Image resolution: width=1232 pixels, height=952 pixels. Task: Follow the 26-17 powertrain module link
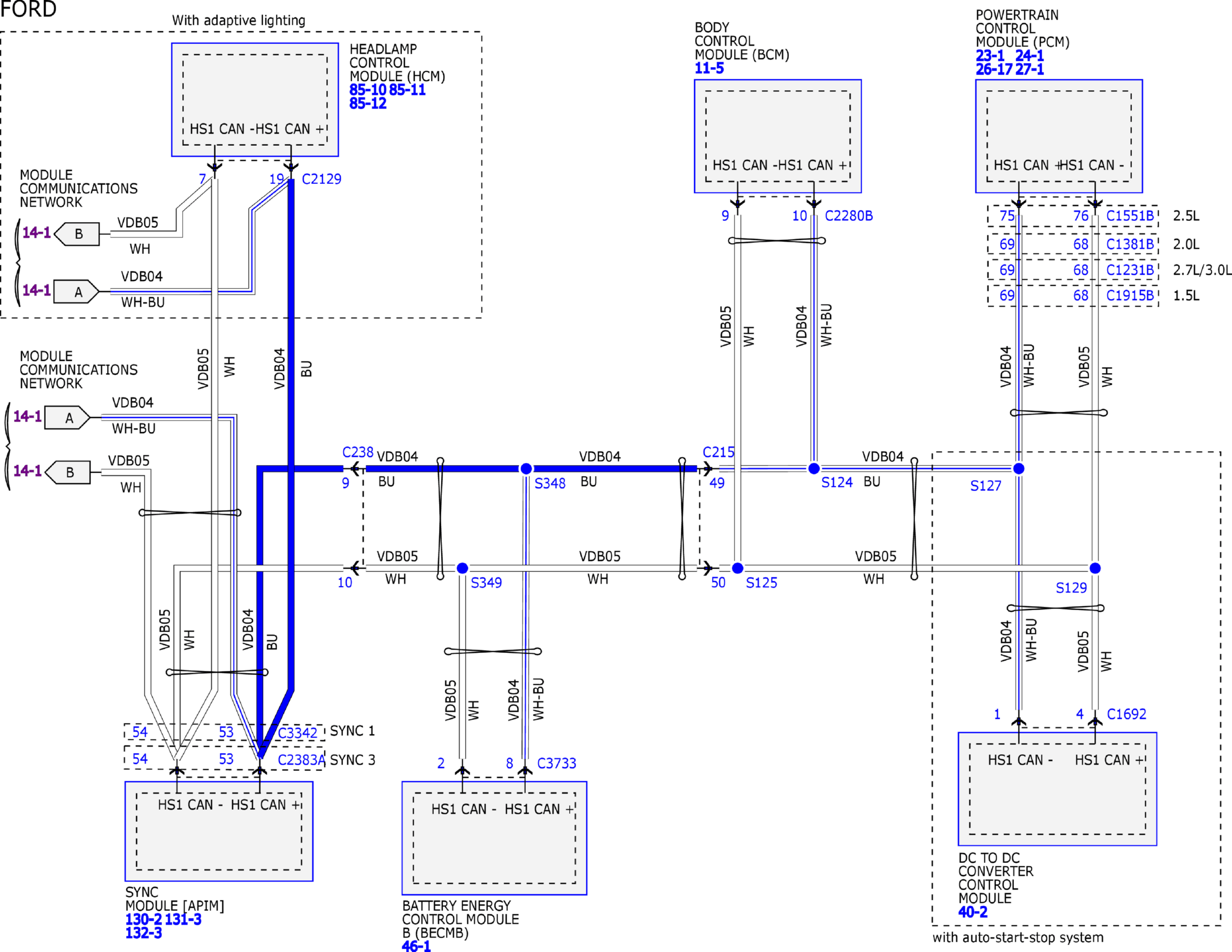[994, 69]
